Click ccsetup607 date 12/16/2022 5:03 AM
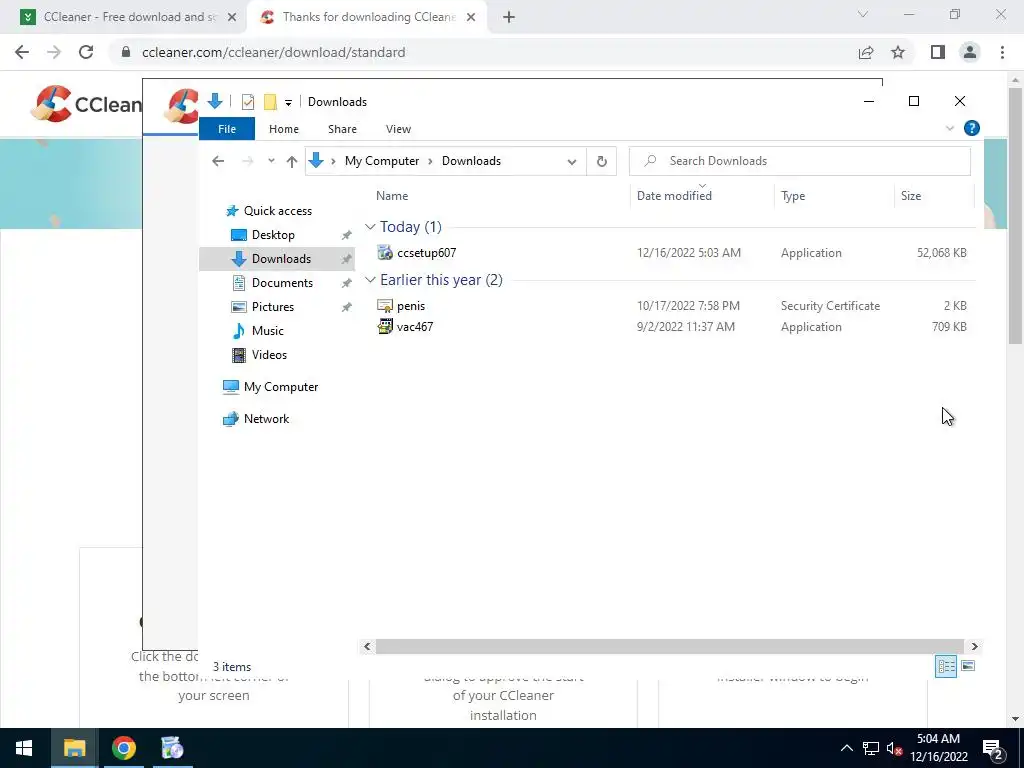This screenshot has width=1024, height=768. [x=689, y=253]
